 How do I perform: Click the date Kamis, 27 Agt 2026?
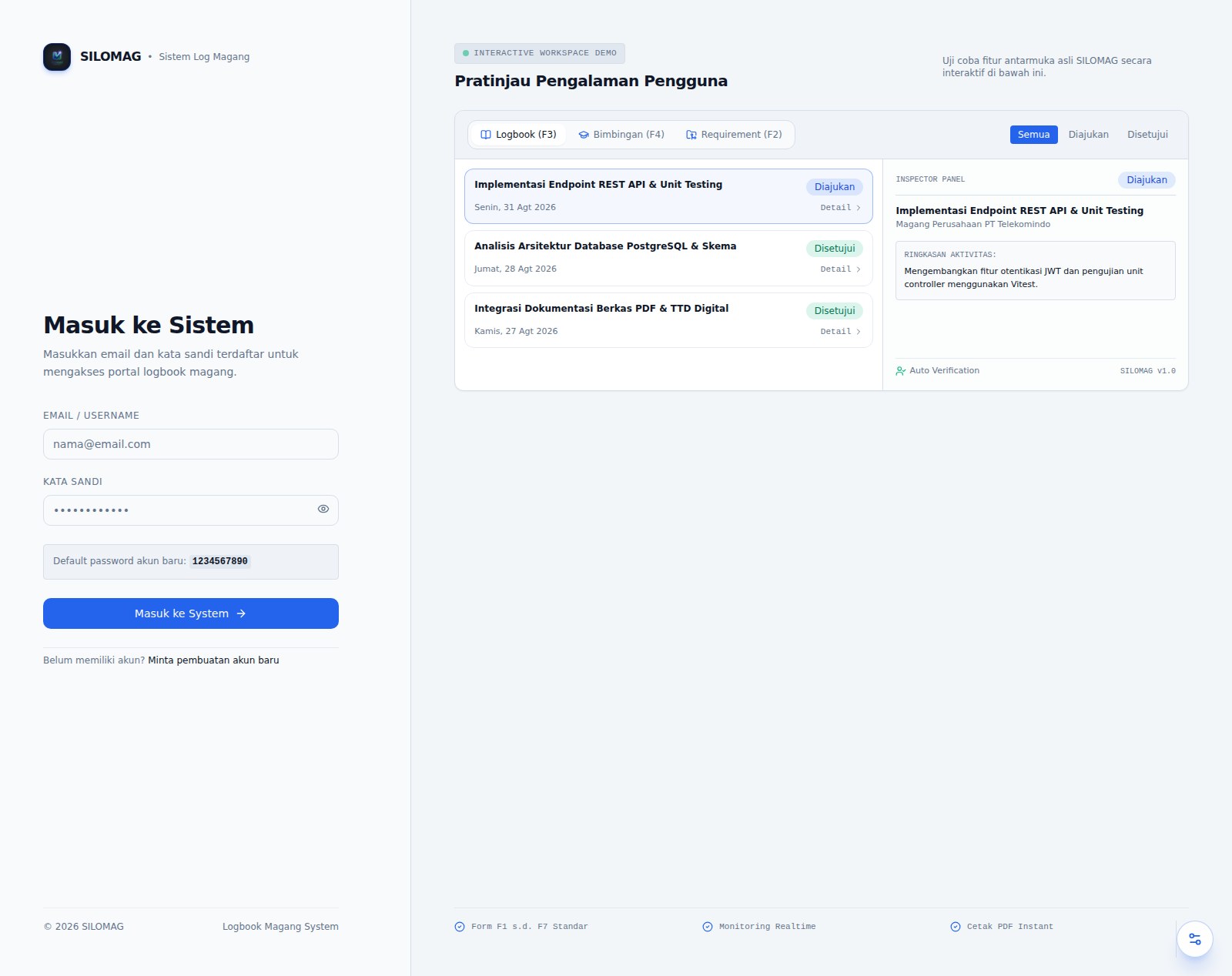click(516, 332)
